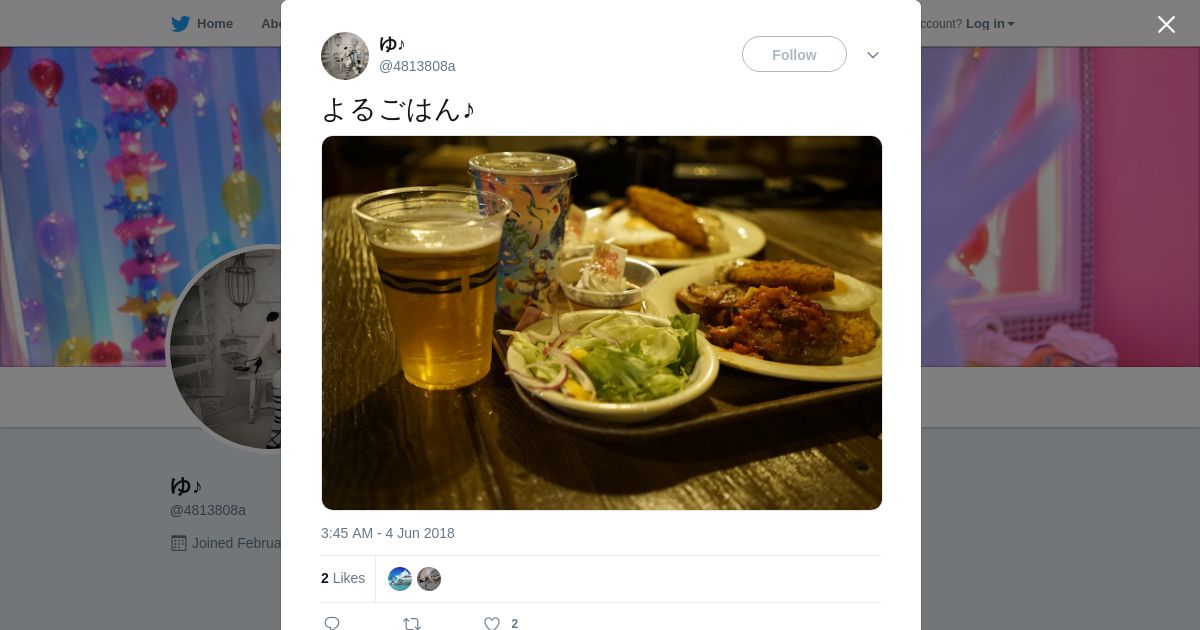
Task: Expand tweet options chevron menu
Action: [x=873, y=55]
